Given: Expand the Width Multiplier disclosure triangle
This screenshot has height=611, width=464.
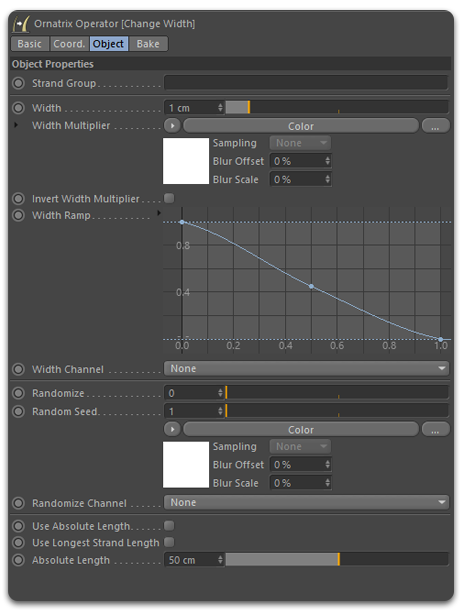Looking at the screenshot, I should (x=16, y=125).
